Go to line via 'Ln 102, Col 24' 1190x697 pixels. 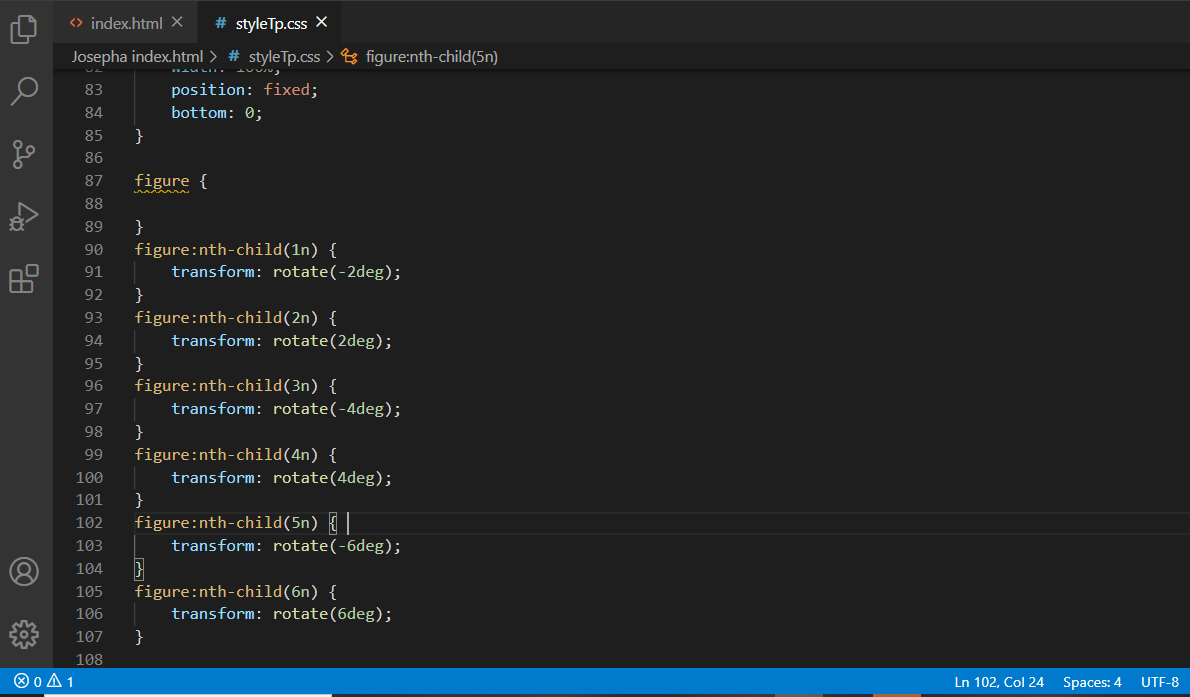point(999,682)
